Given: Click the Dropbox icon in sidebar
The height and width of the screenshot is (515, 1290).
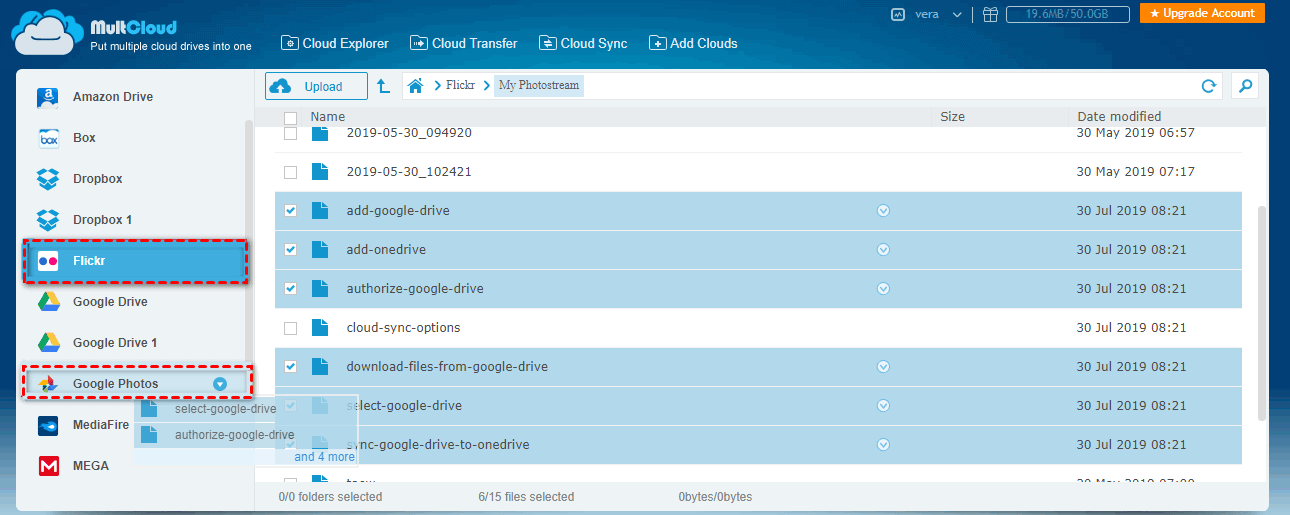Looking at the screenshot, I should point(49,179).
